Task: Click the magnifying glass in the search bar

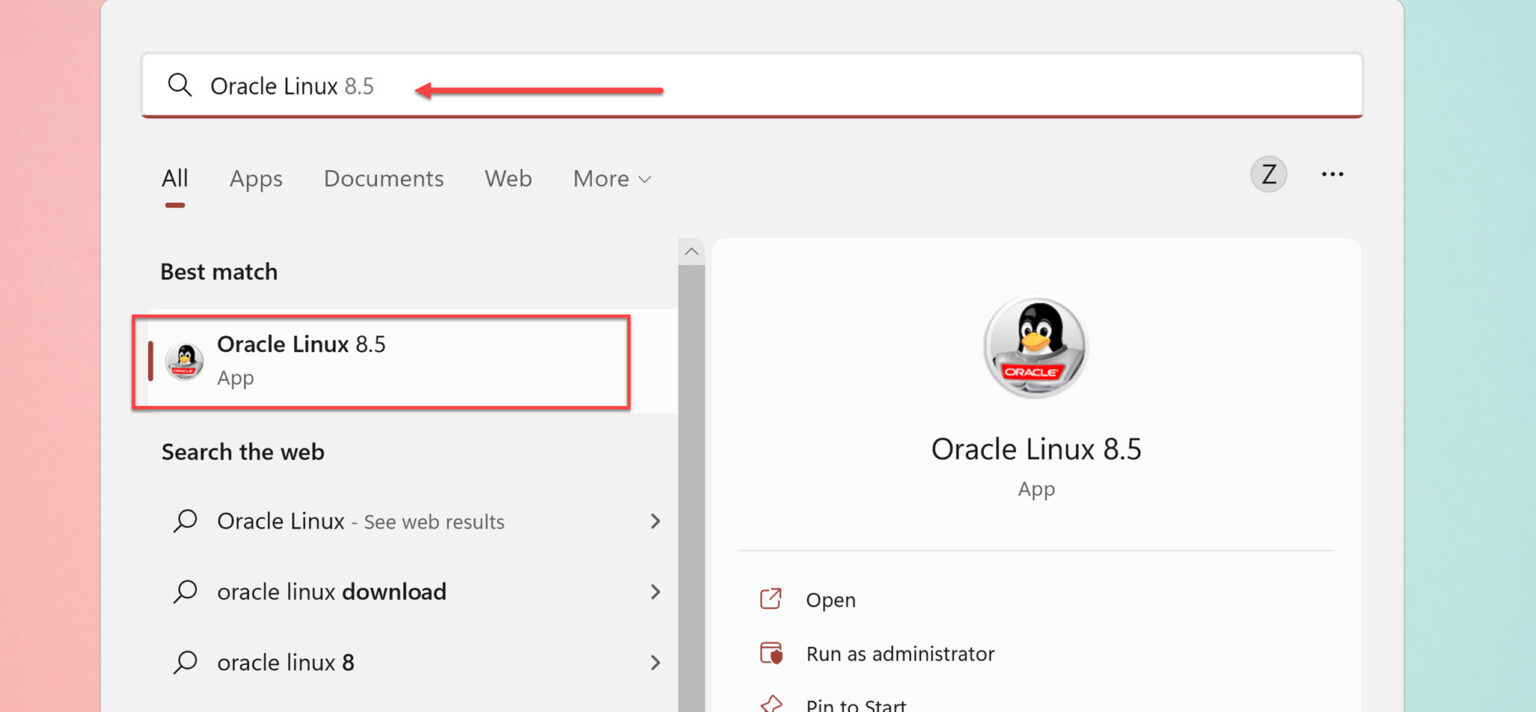Action: tap(180, 85)
